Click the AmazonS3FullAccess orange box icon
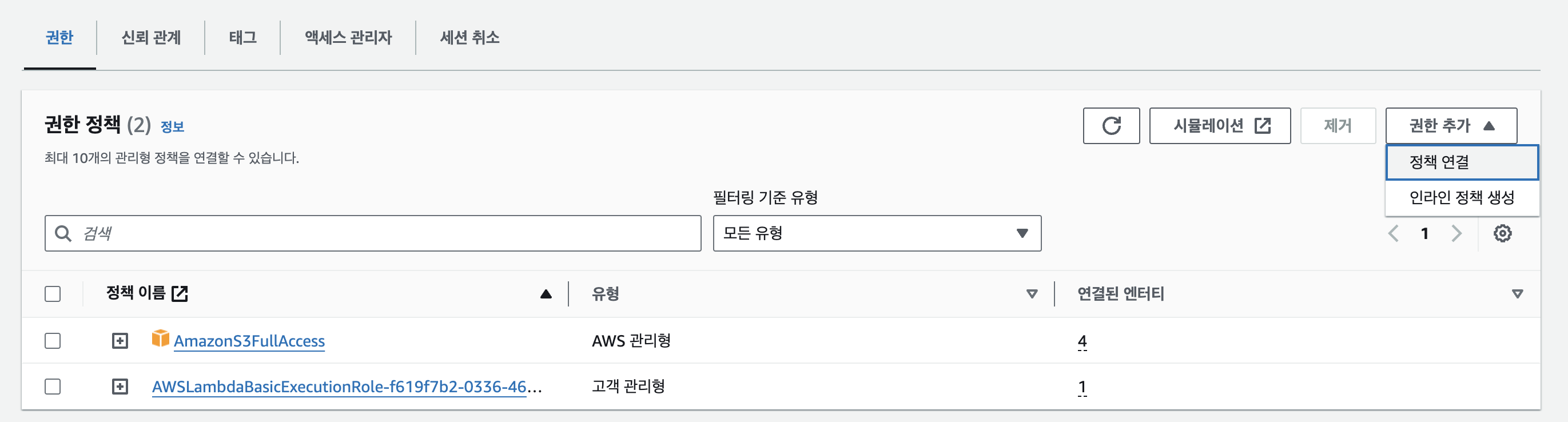 tap(160, 339)
